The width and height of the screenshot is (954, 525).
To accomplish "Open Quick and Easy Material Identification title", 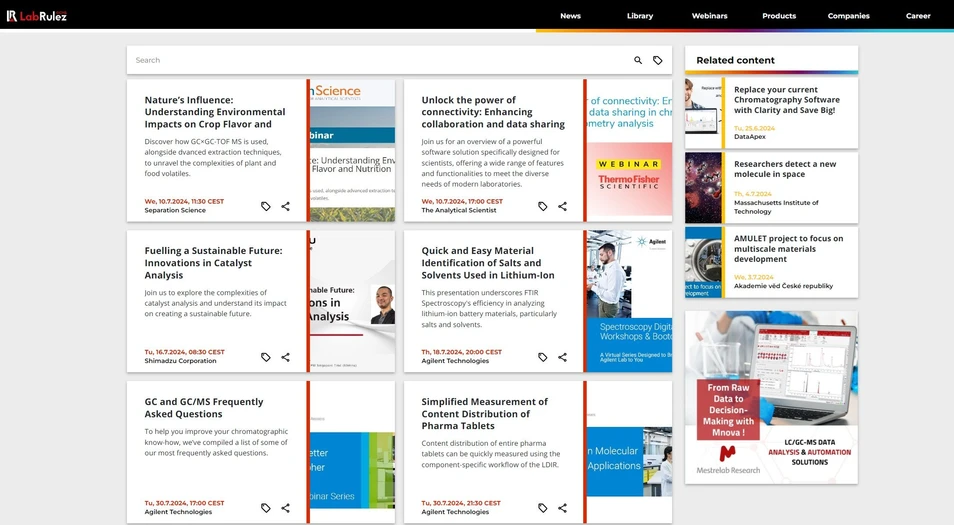I will coord(488,263).
